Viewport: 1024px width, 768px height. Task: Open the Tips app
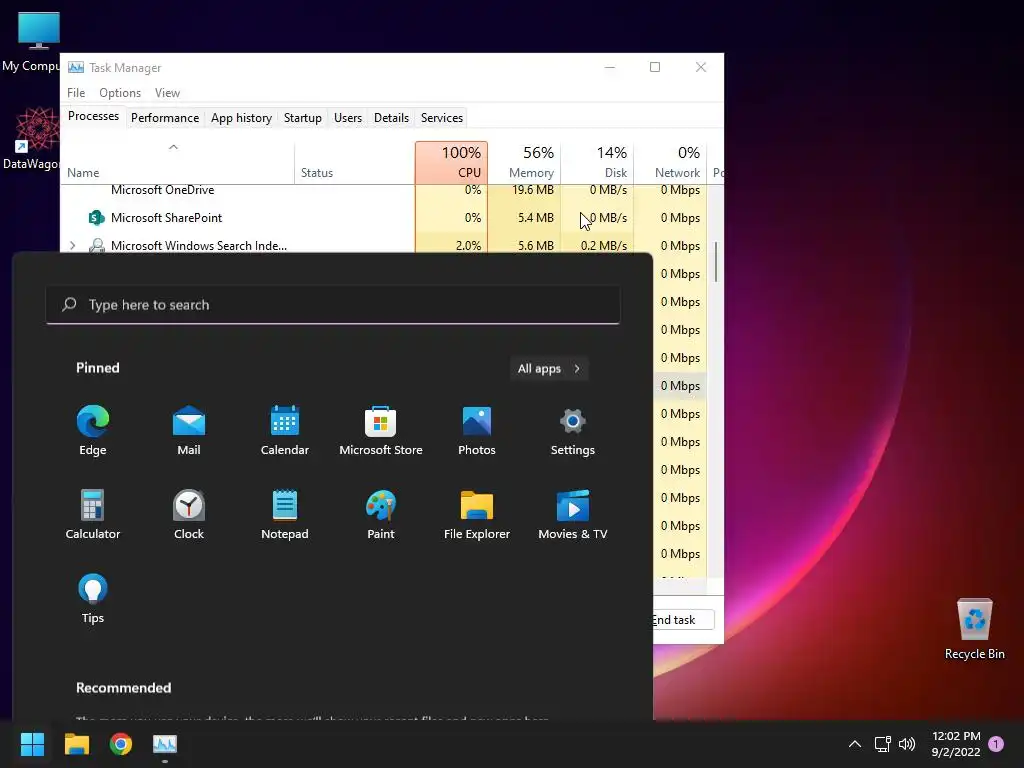pyautogui.click(x=93, y=598)
